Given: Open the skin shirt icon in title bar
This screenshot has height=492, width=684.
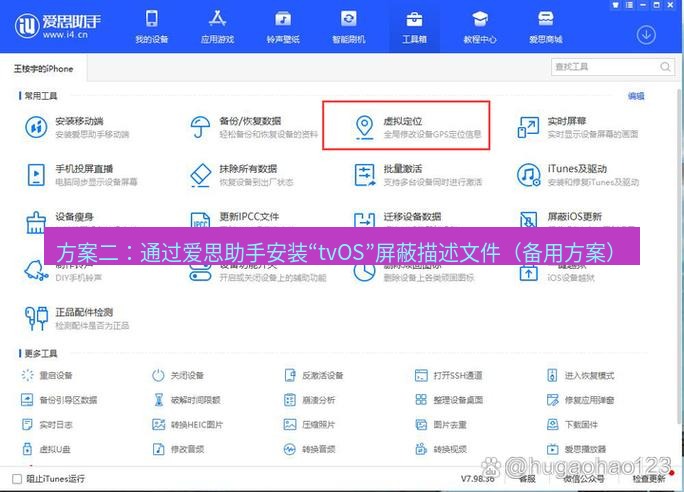Looking at the screenshot, I should coord(616,5).
